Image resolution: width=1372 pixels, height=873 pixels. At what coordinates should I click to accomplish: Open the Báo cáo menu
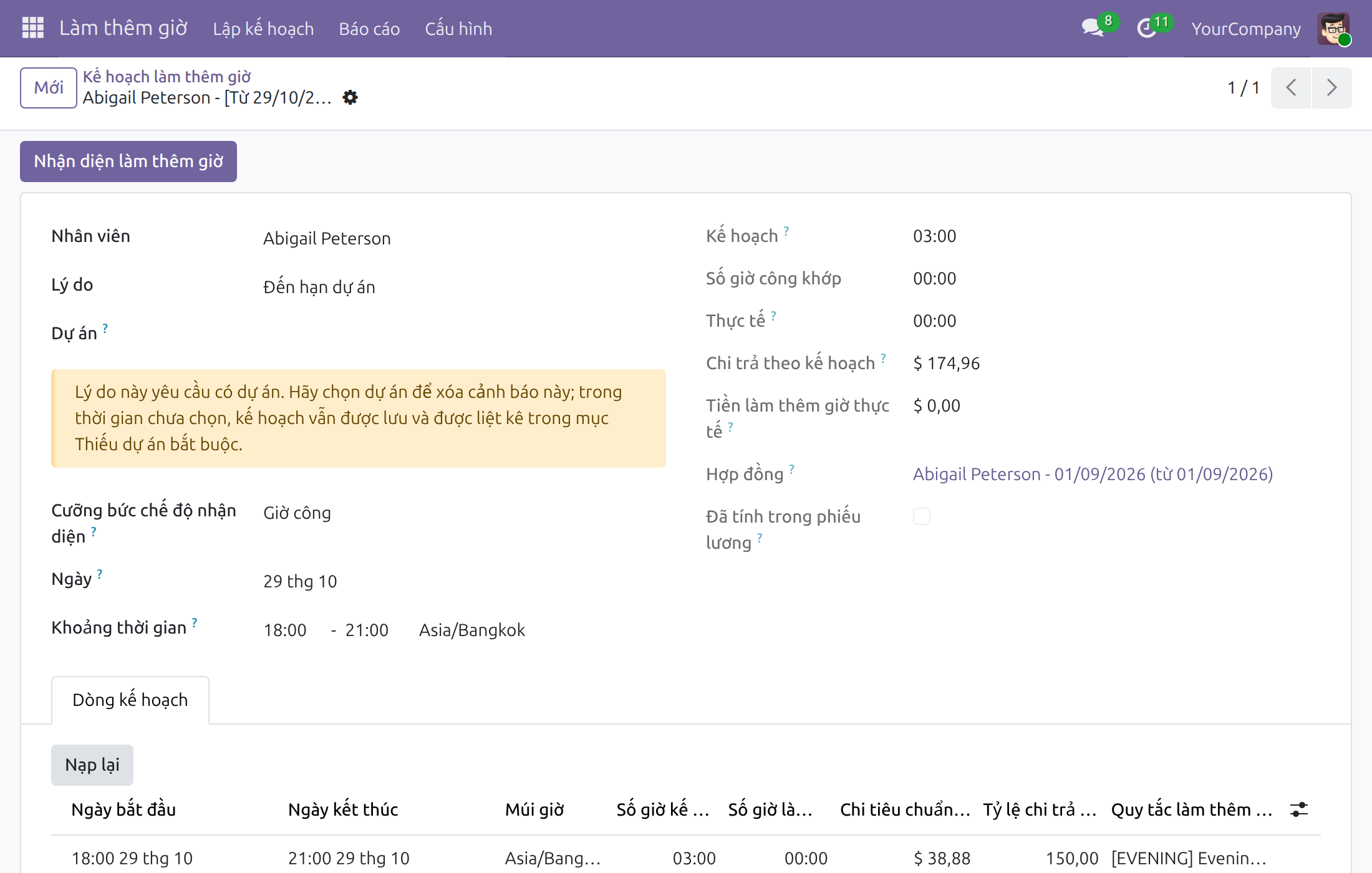point(369,29)
